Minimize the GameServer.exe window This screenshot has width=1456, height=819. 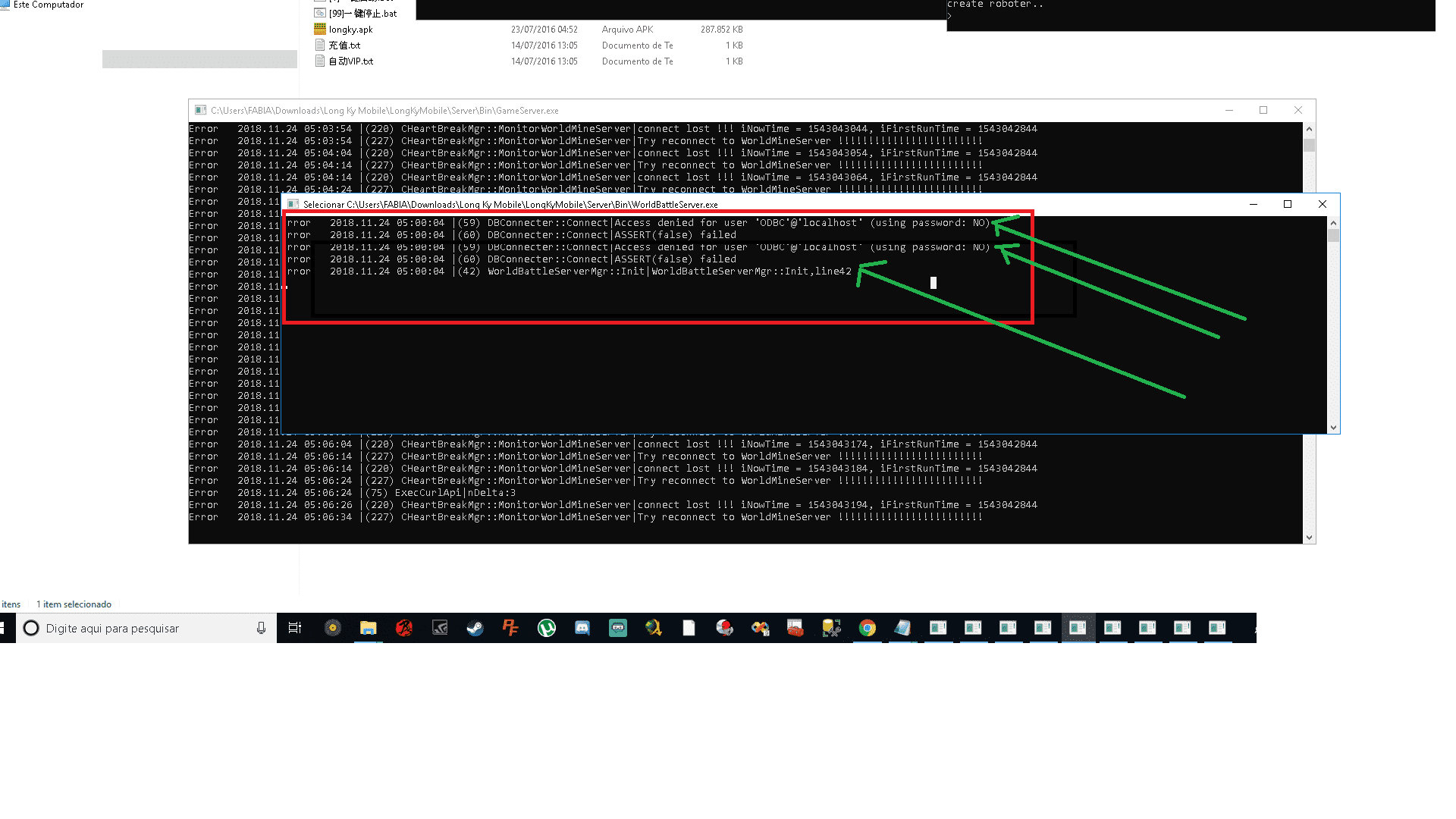click(x=1228, y=110)
